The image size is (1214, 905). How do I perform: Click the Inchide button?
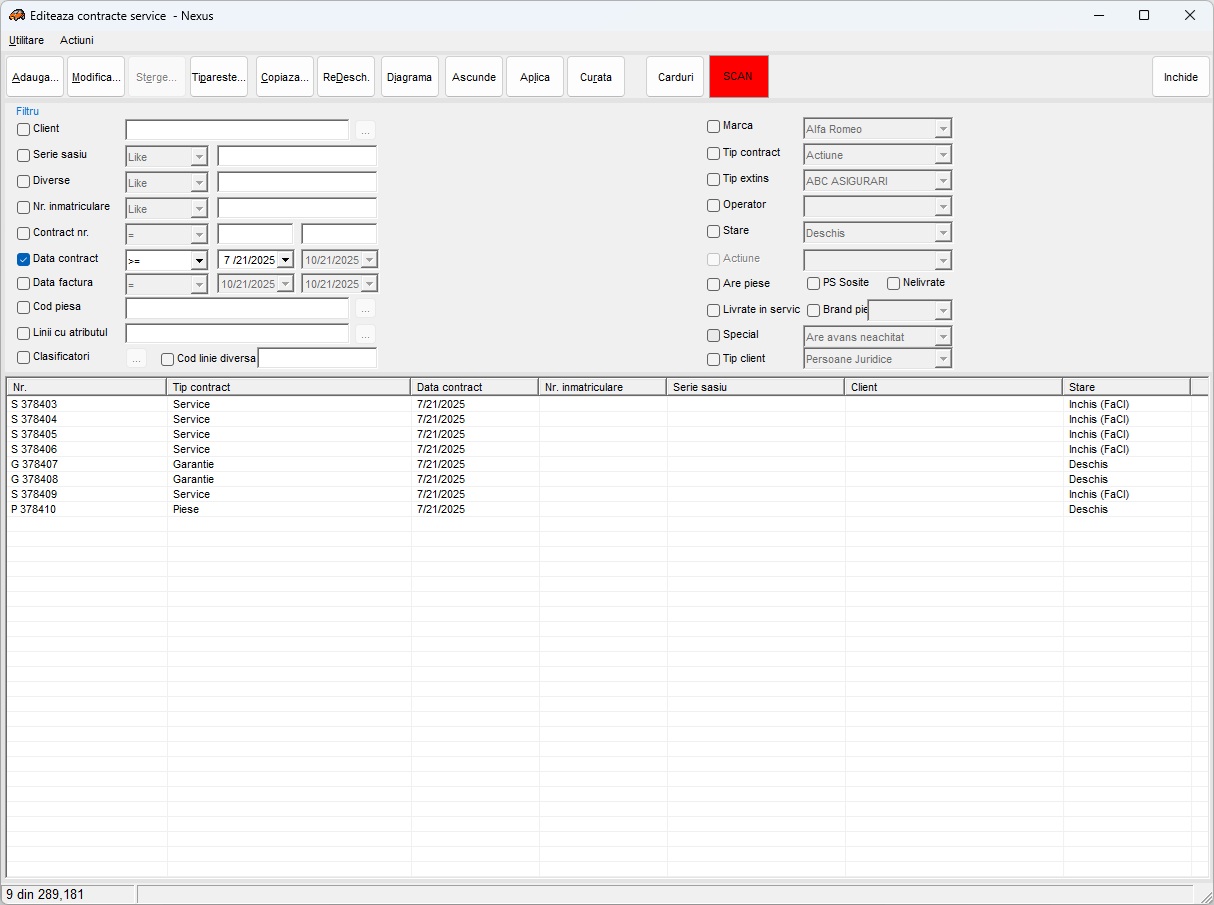1180,77
